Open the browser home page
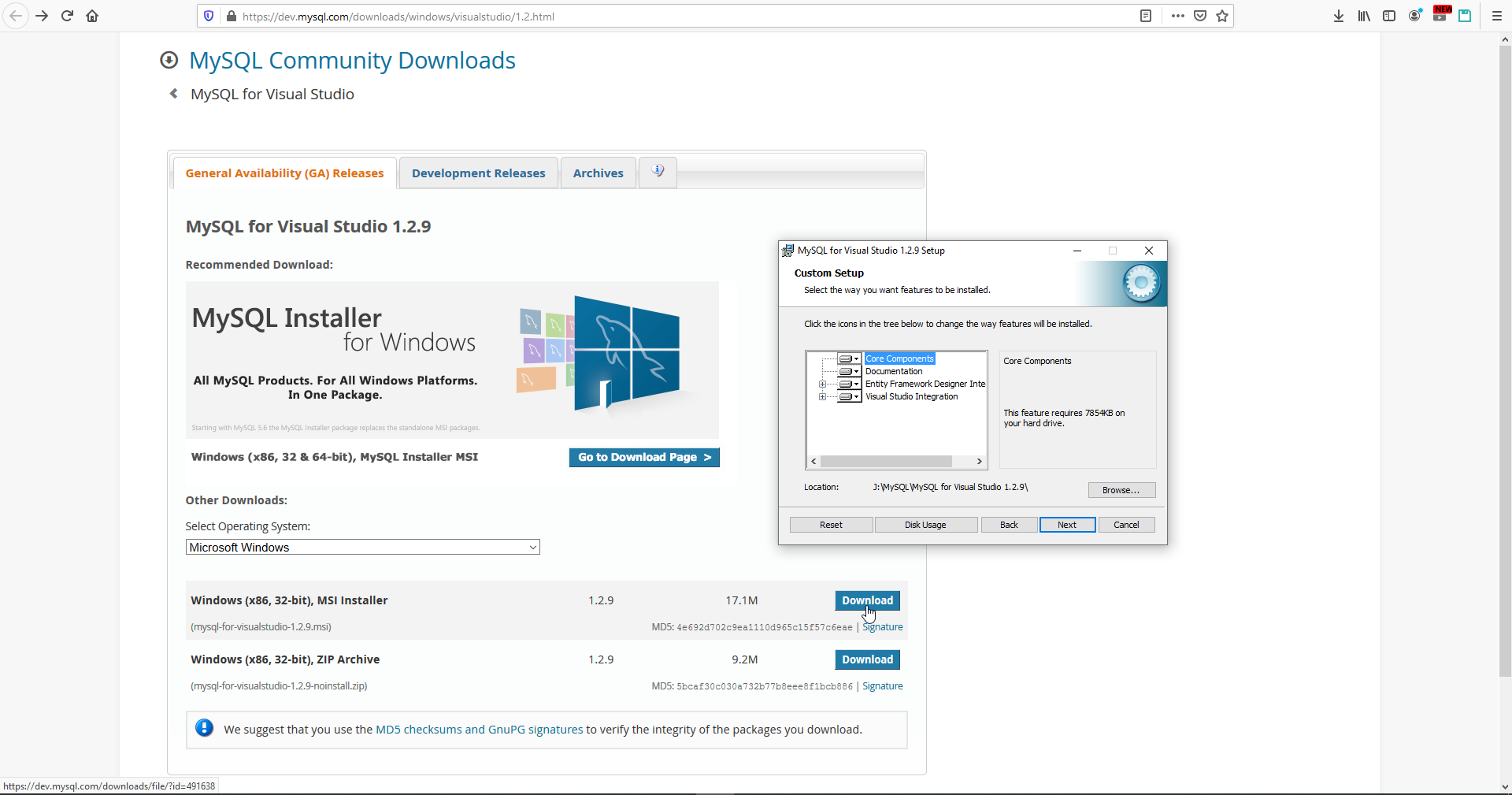The width and height of the screenshot is (1512, 795). pyautogui.click(x=92, y=16)
